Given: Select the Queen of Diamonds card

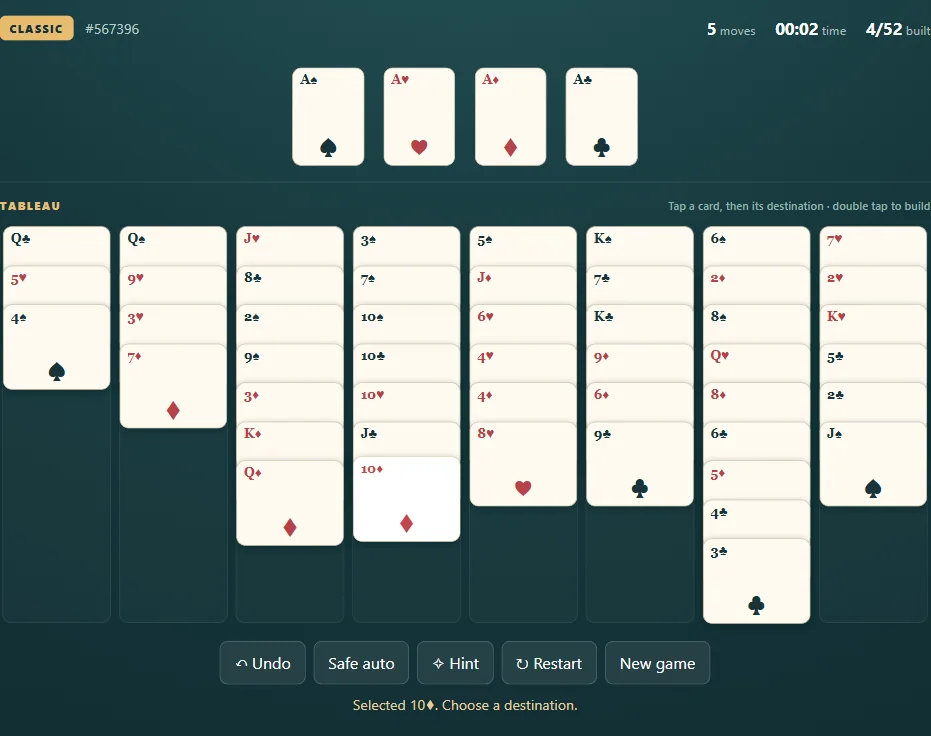Looking at the screenshot, I should pyautogui.click(x=290, y=503).
